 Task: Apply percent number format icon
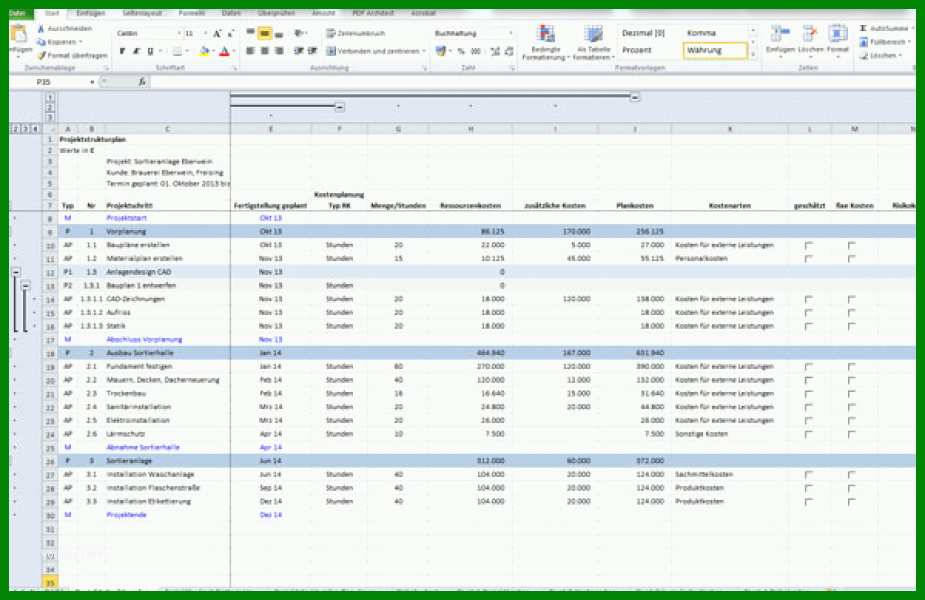tap(461, 51)
